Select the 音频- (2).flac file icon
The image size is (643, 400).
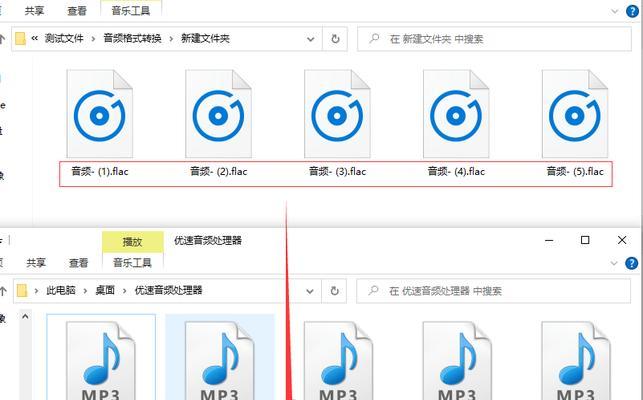point(219,114)
